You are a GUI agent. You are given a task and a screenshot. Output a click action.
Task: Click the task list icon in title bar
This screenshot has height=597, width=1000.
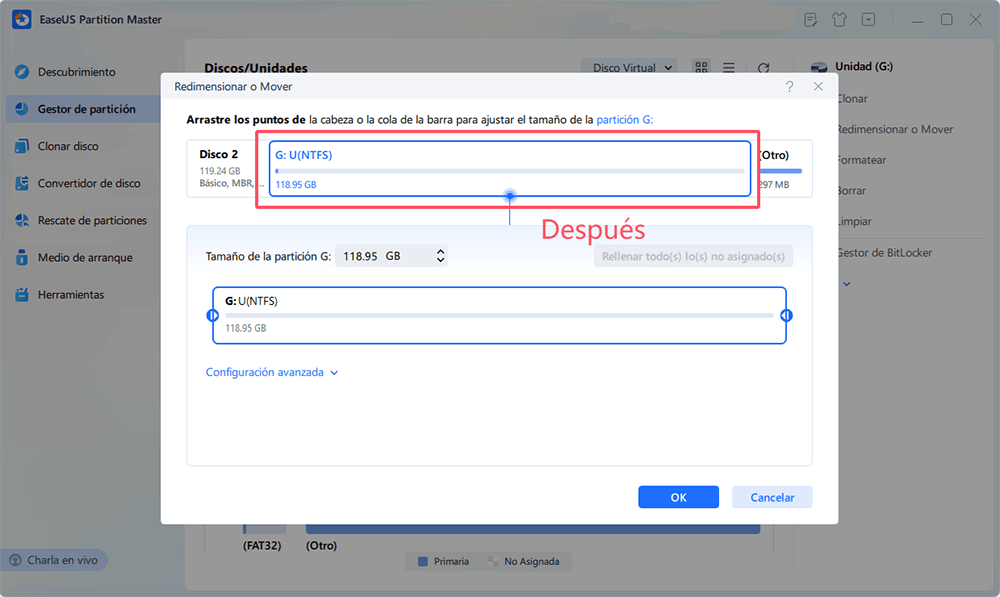coord(811,20)
